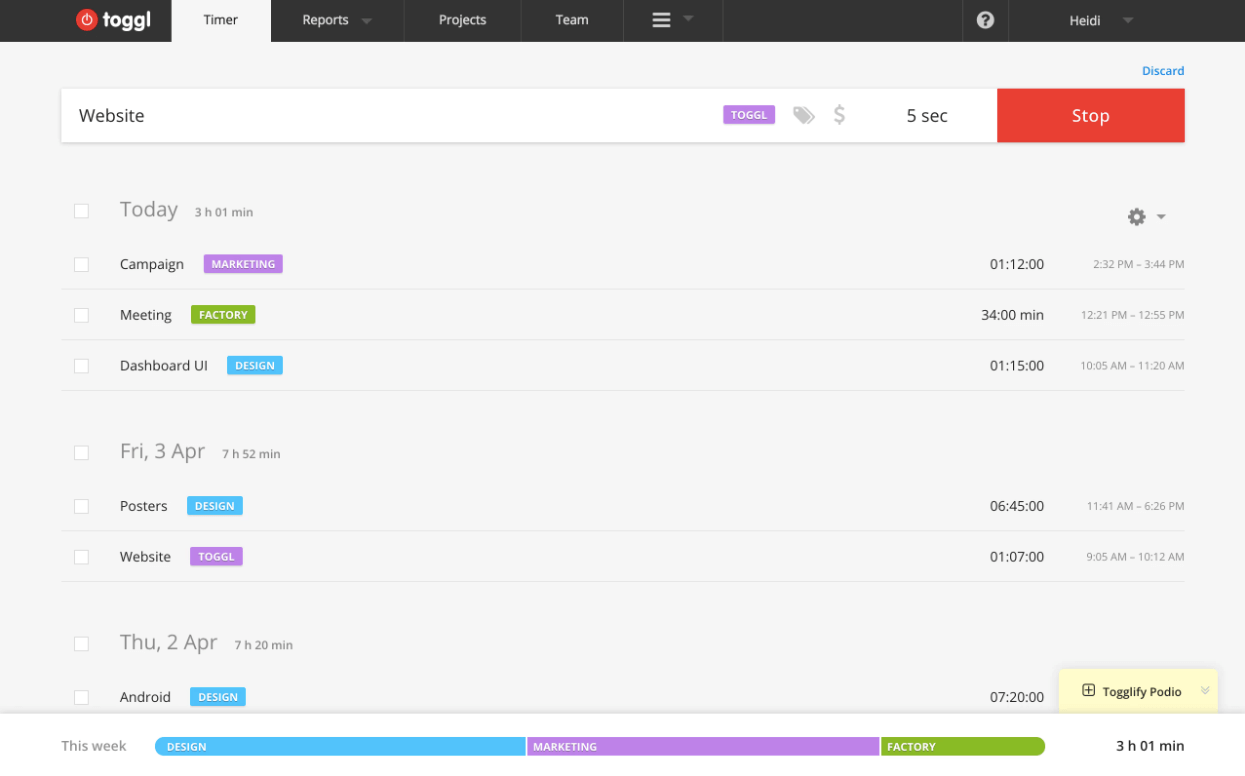Click the 11:41 AM – 6:26 PM time range
Screen dimensions: 1245x776
click(1136, 507)
